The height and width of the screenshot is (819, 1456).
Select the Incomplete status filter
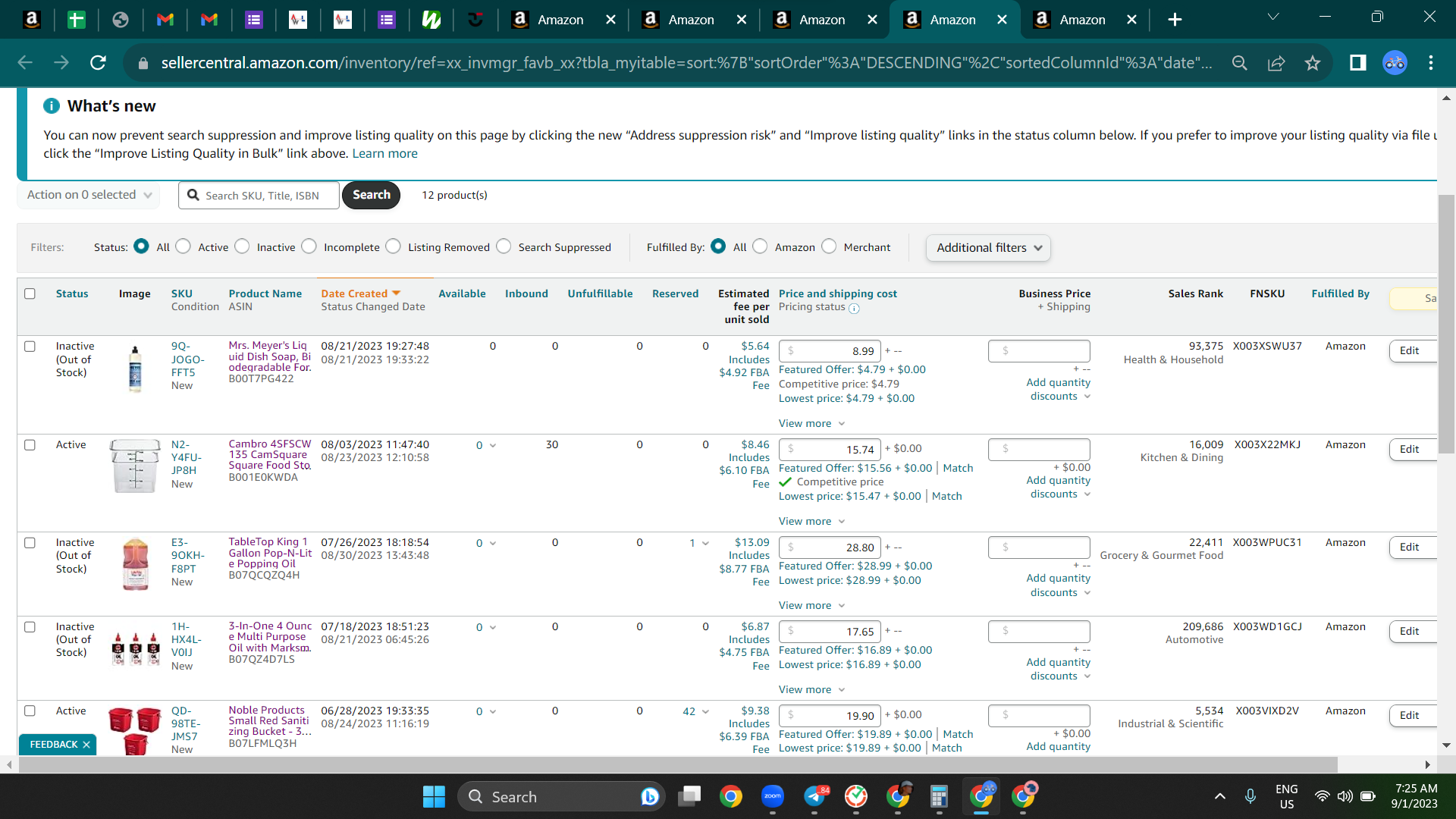(309, 246)
